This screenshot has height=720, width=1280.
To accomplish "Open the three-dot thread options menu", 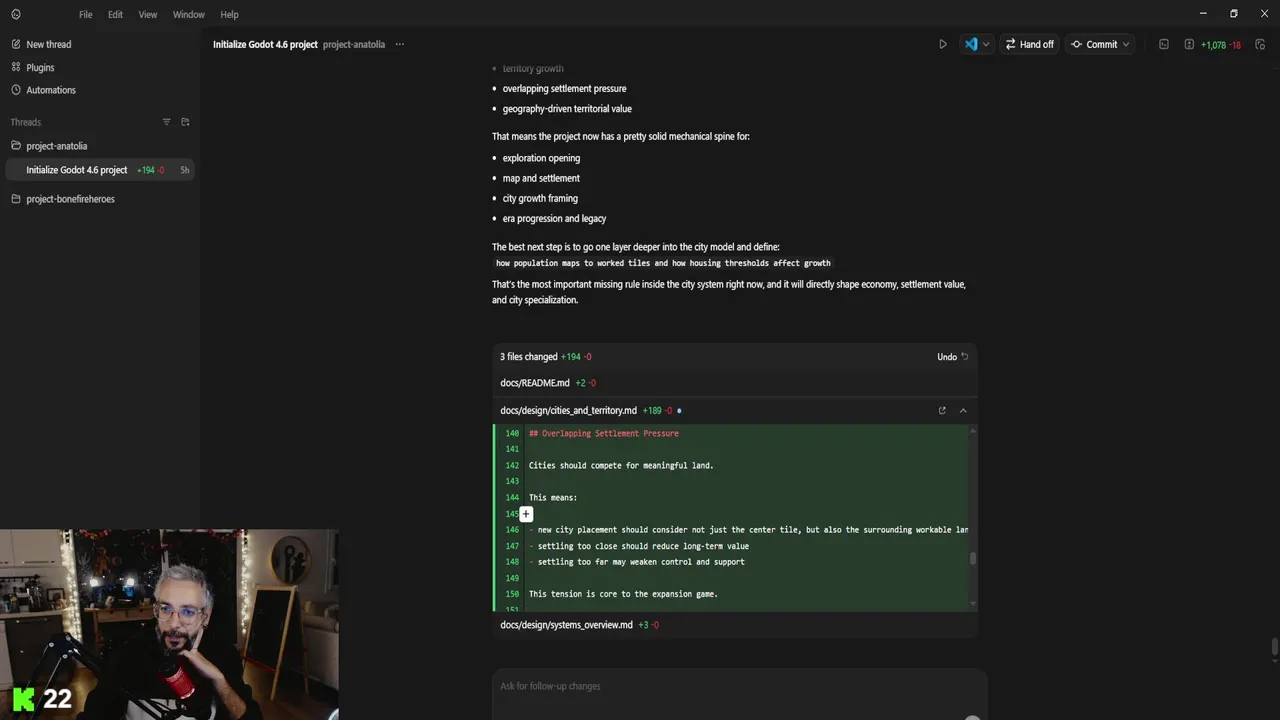I will tap(399, 44).
